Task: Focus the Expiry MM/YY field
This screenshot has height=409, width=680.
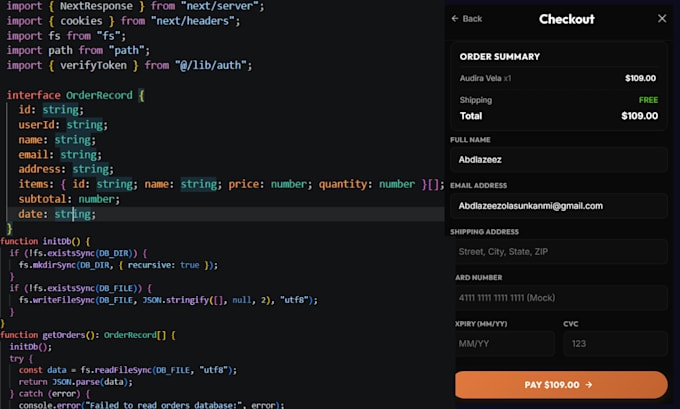Action: [x=505, y=344]
